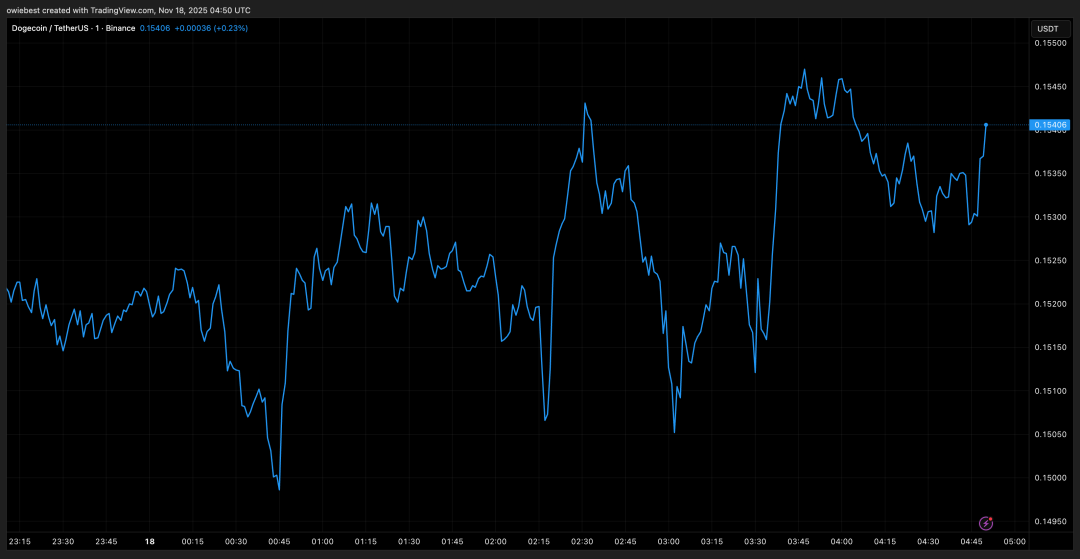Screen dimensions: 1080x559
Task: Click the purple lightning bolt icon
Action: point(986,523)
